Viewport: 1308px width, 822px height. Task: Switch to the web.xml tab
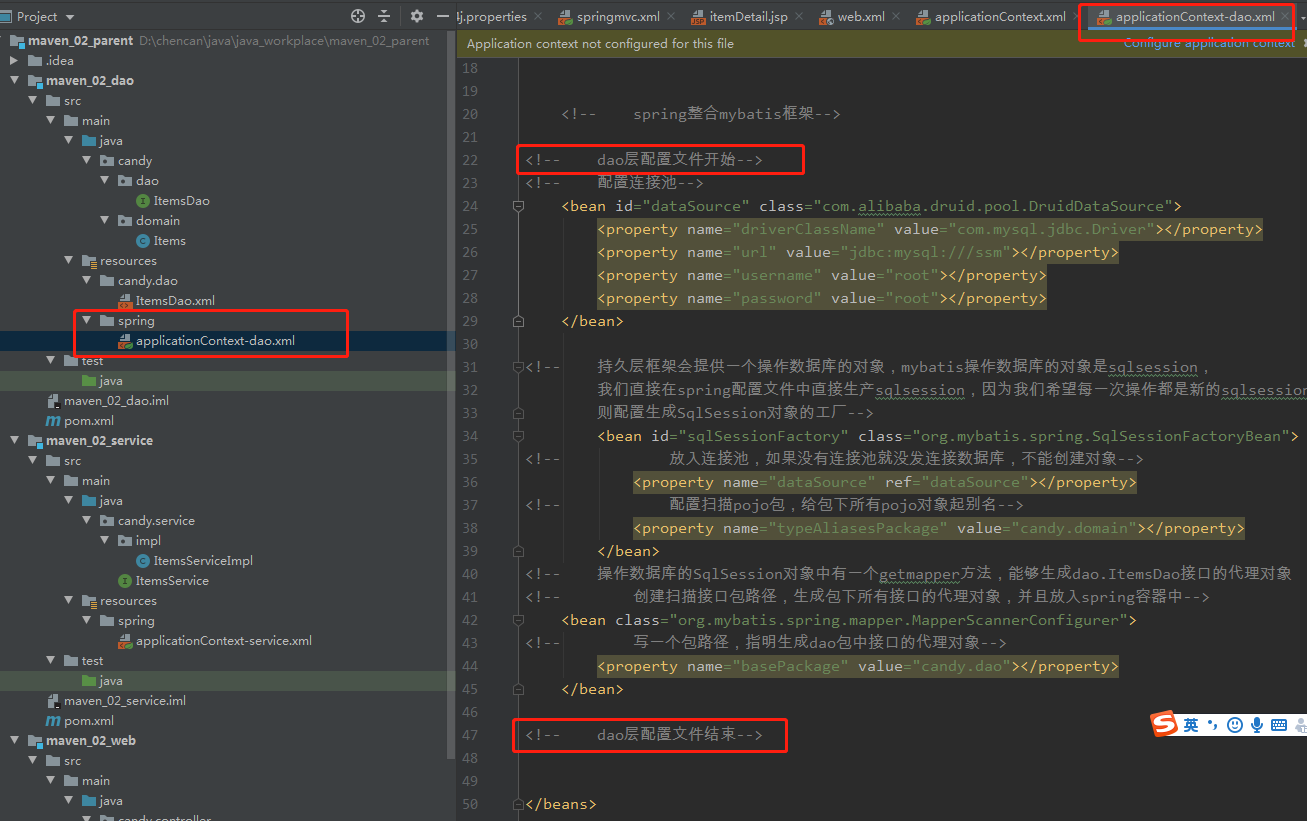click(x=861, y=17)
